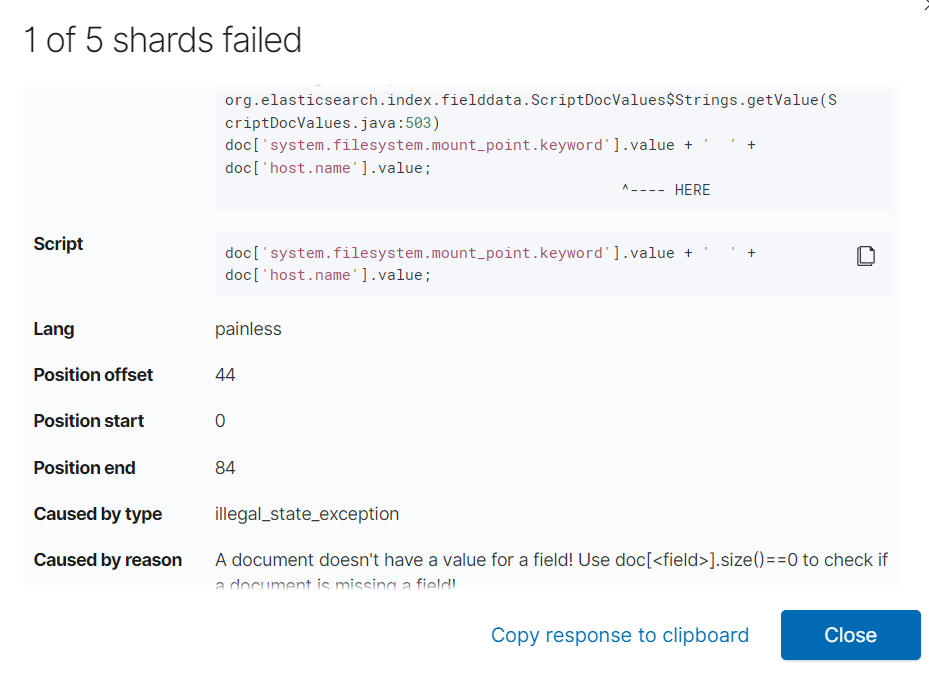Click the 'A document doesn't have a value' message
This screenshot has width=929, height=674.
point(551,560)
